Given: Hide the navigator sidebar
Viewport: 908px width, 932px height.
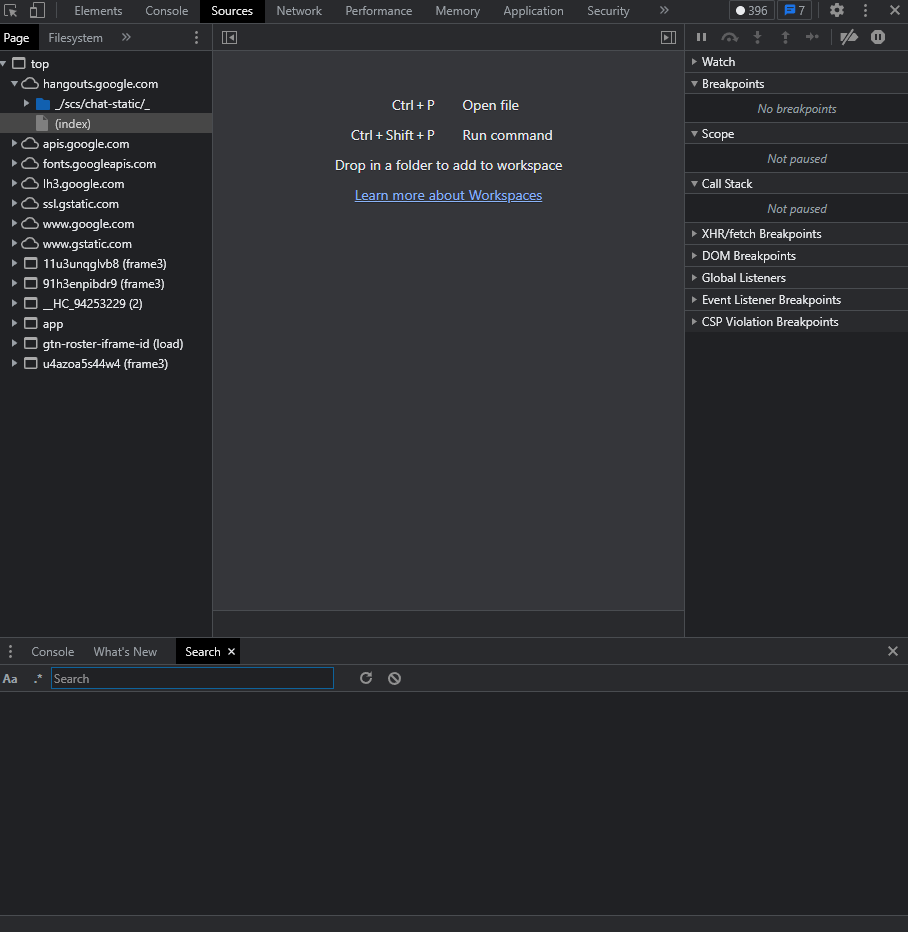Looking at the screenshot, I should tap(229, 37).
